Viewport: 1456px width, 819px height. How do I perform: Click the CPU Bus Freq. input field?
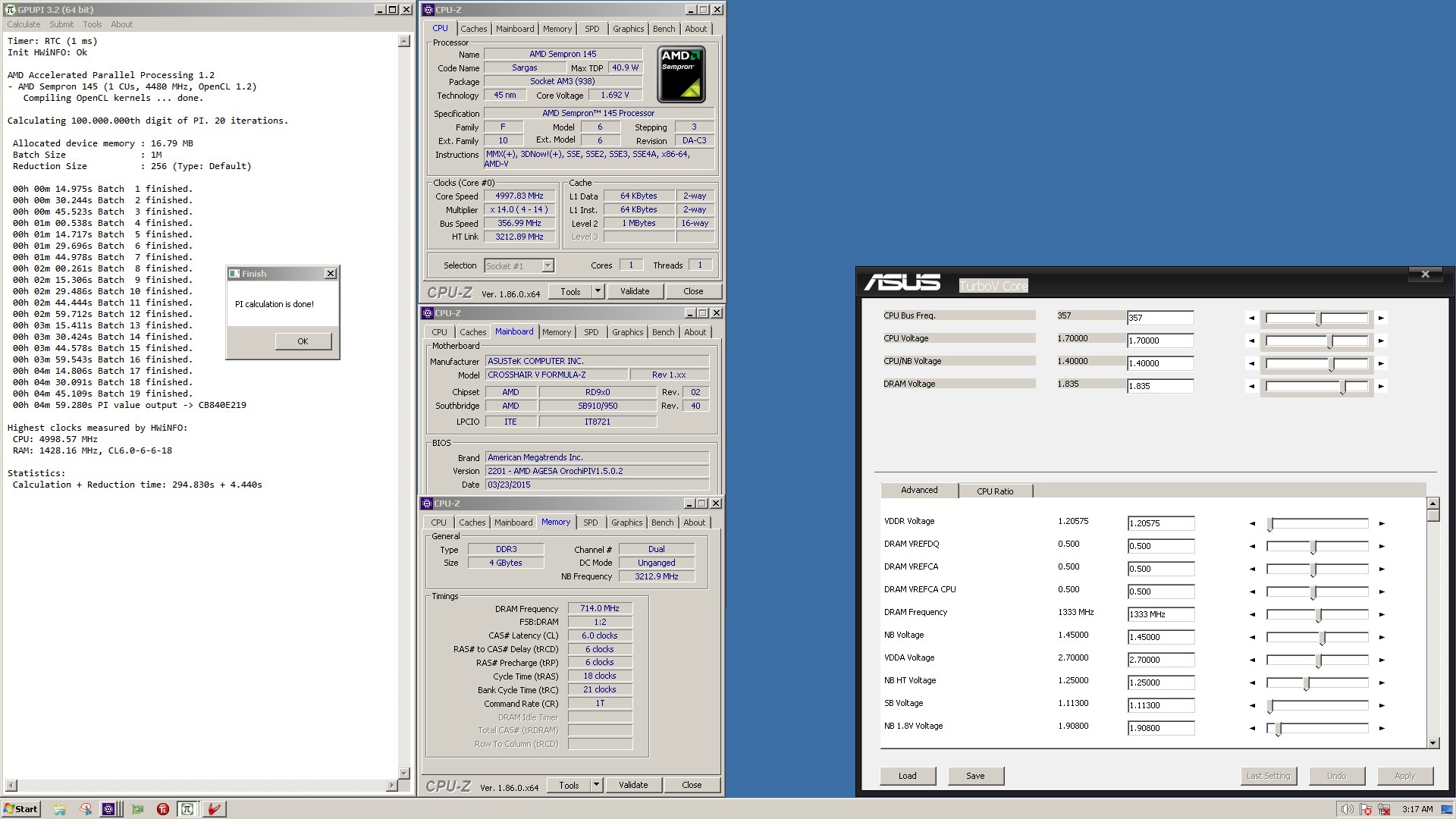(x=1160, y=318)
